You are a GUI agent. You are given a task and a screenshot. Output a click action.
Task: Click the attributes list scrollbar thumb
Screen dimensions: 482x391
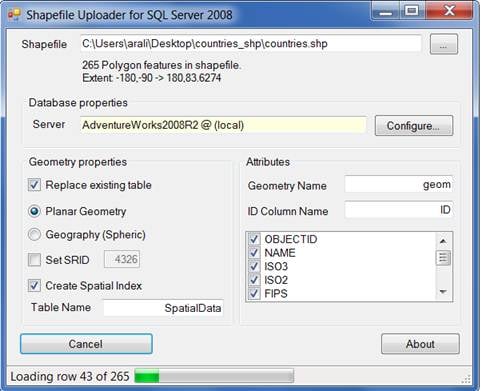[x=443, y=258]
